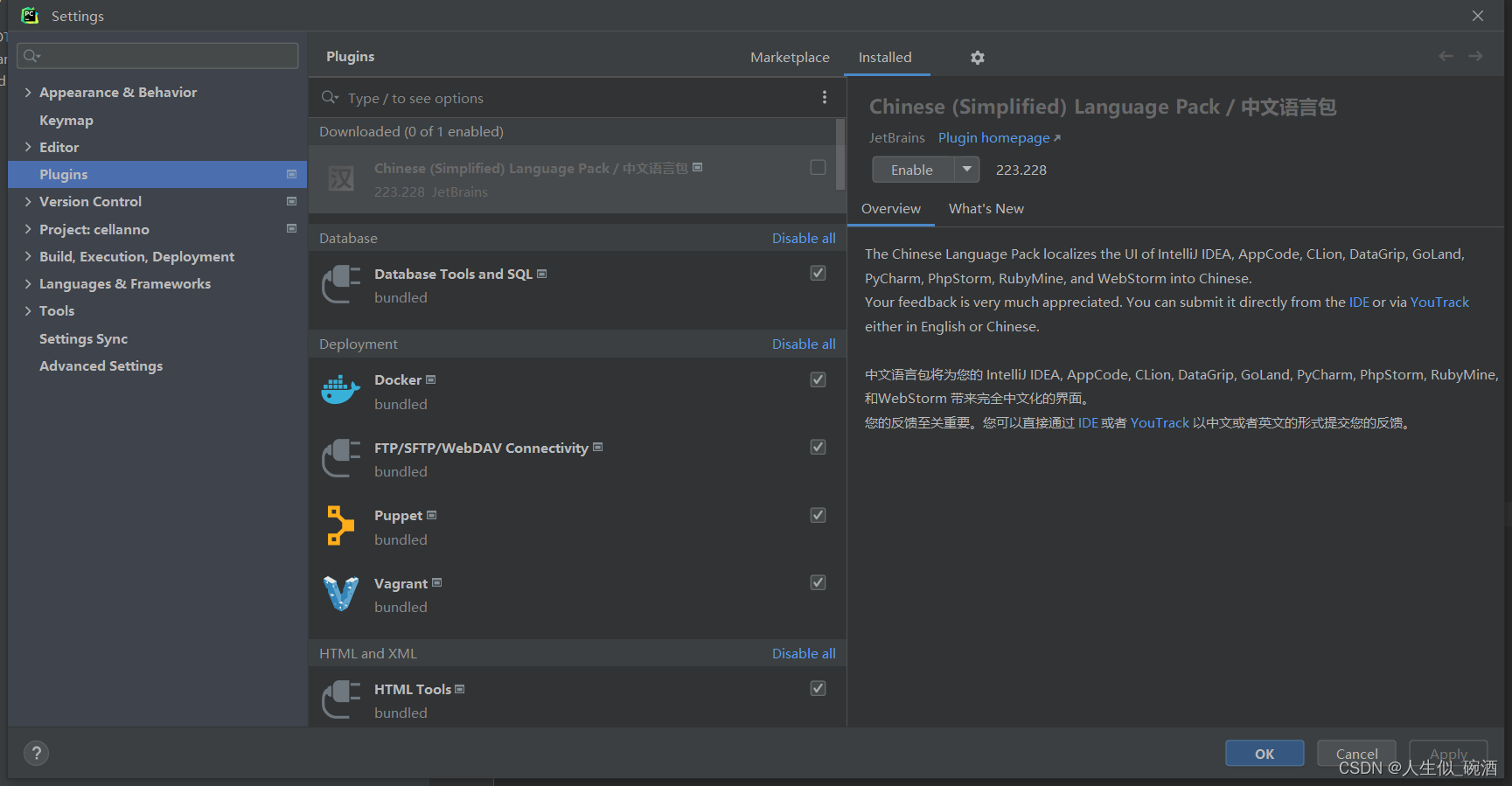Uncheck the HTML Tools plugin checkbox

coord(818,688)
